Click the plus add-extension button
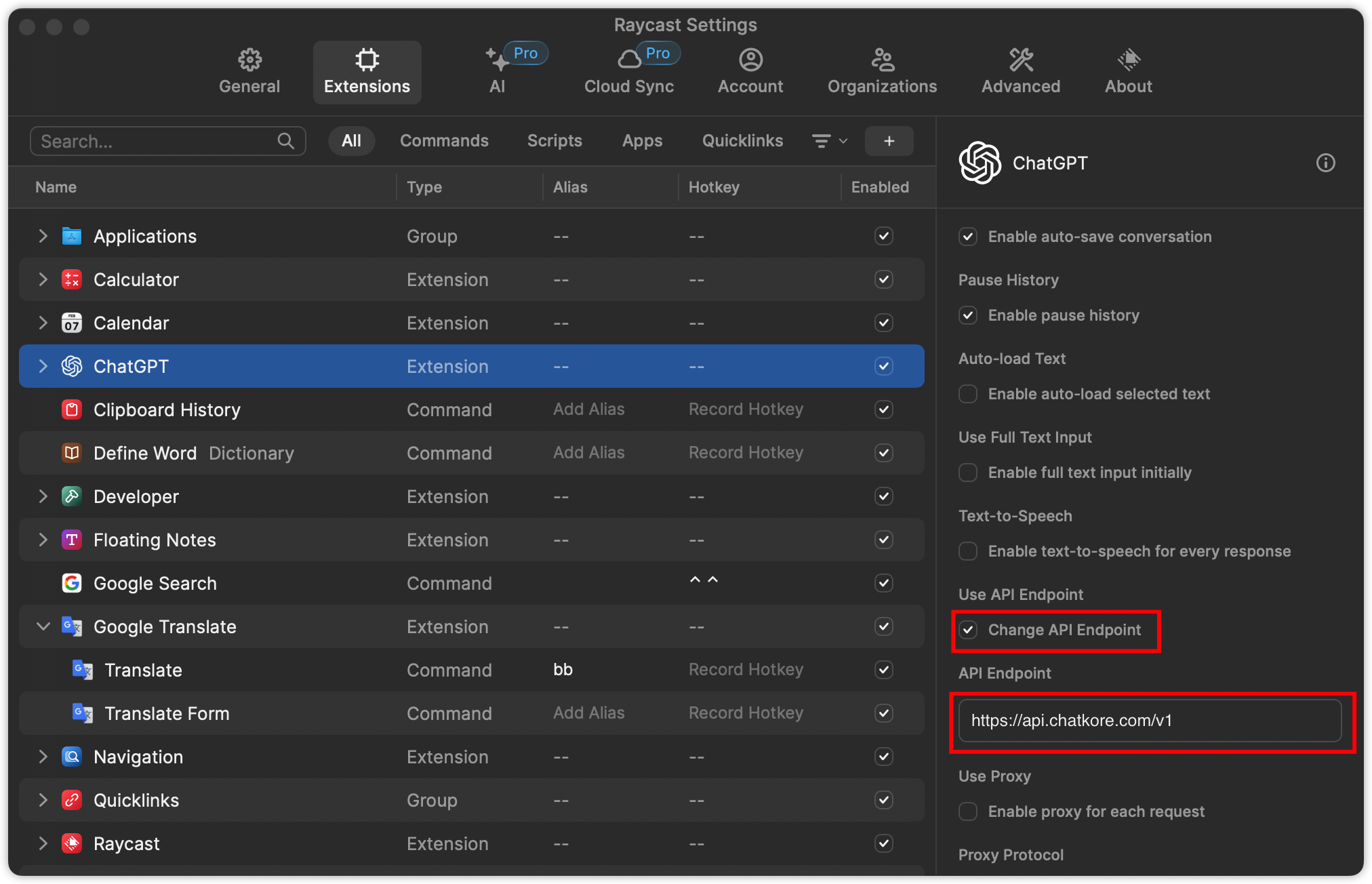Viewport: 1372px width, 884px height. click(x=889, y=141)
